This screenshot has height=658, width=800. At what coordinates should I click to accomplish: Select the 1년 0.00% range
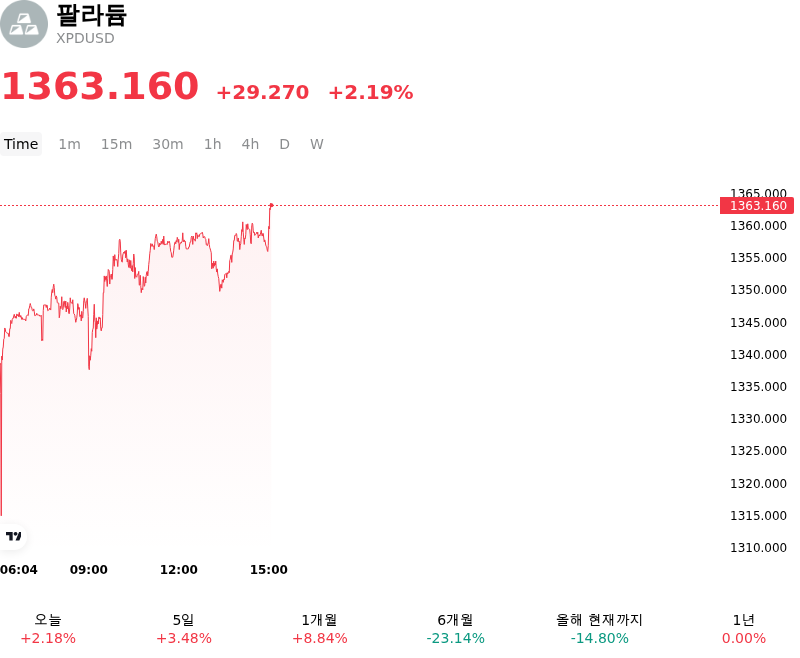coord(743,629)
